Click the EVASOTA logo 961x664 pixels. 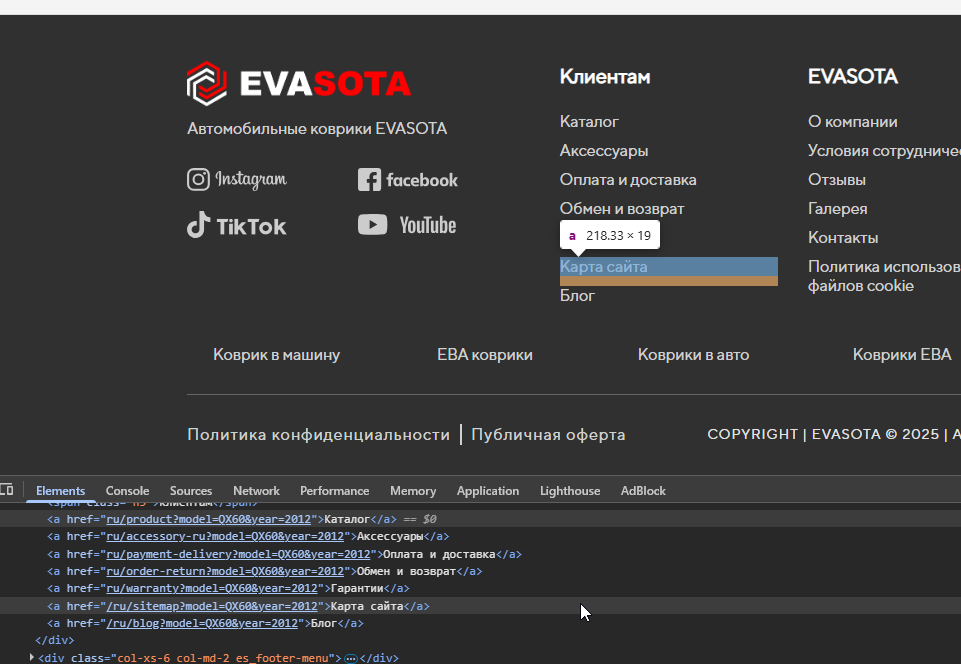click(x=299, y=83)
